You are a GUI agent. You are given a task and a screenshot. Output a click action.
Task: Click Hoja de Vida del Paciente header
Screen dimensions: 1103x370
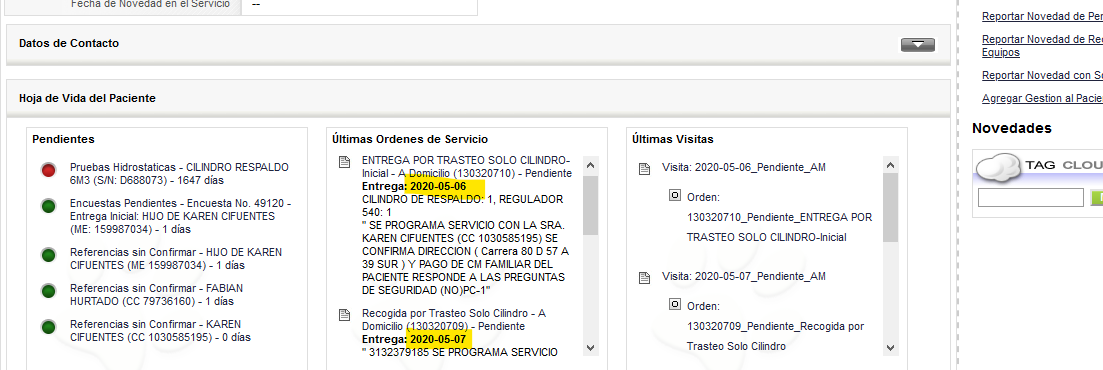(87, 98)
